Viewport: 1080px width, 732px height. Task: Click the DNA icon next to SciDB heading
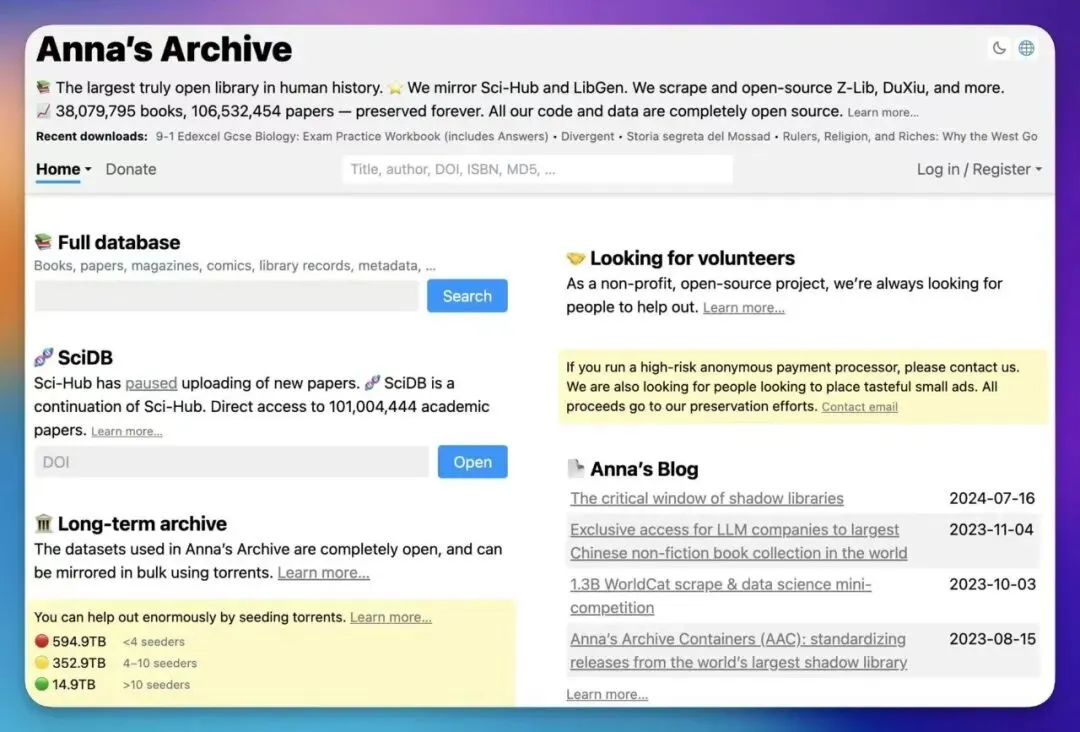pyautogui.click(x=43, y=357)
